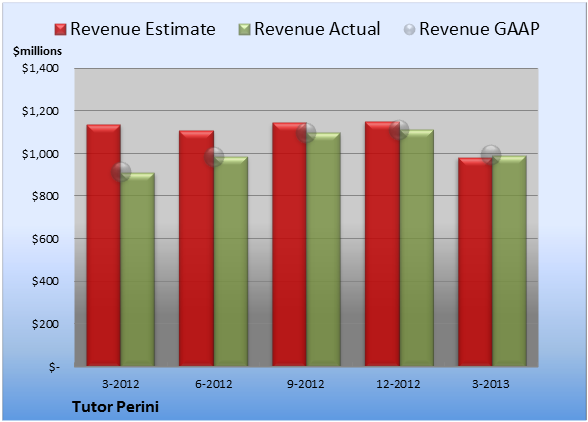This screenshot has height=422, width=588.
Task: Select the red estimate bar for 12-2012
Action: [382, 244]
